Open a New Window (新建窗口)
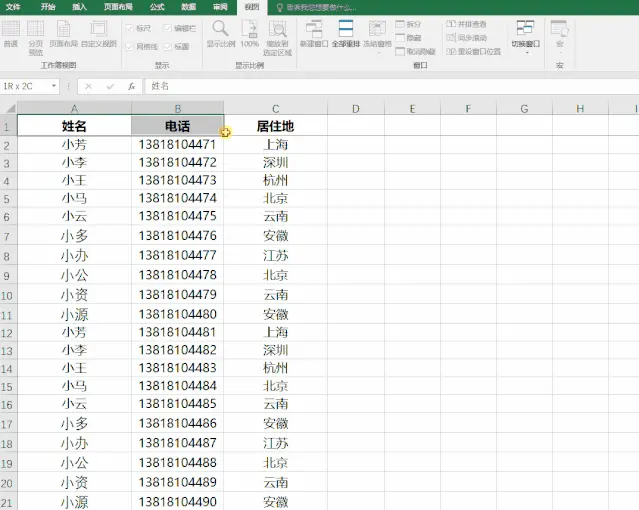 (314, 34)
